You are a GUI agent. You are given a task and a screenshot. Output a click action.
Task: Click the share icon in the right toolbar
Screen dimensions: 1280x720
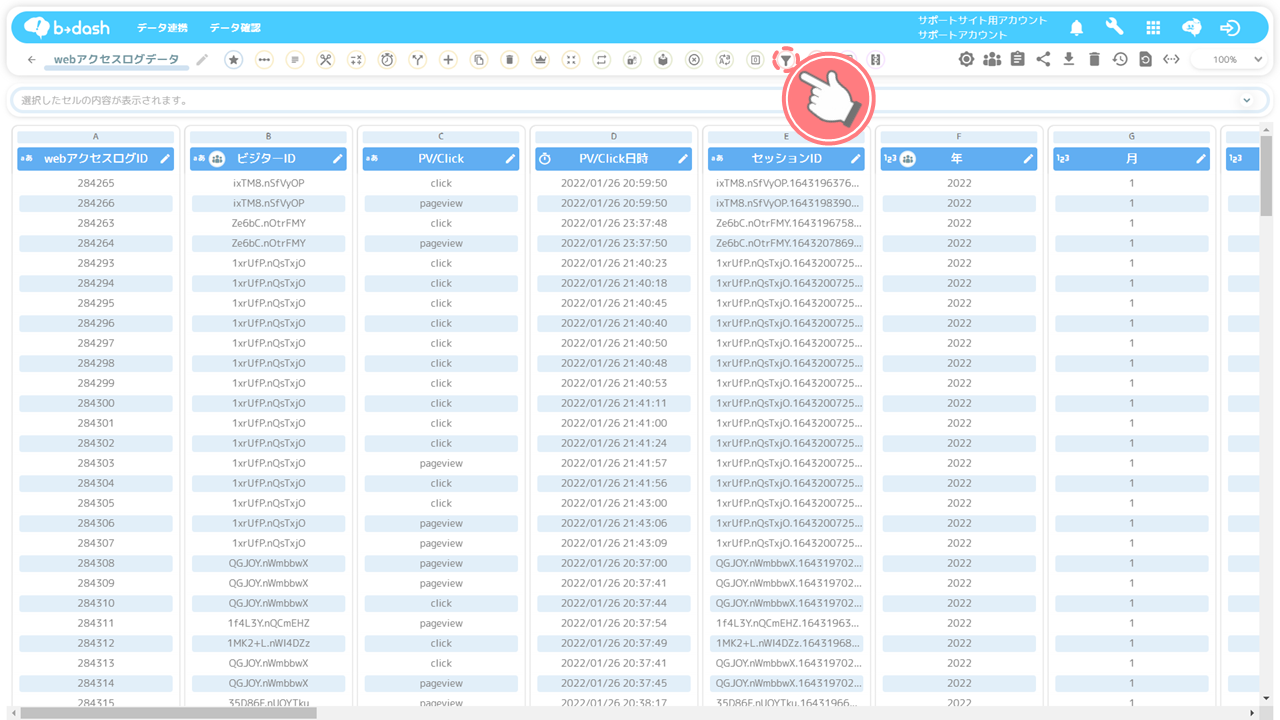[x=1043, y=60]
